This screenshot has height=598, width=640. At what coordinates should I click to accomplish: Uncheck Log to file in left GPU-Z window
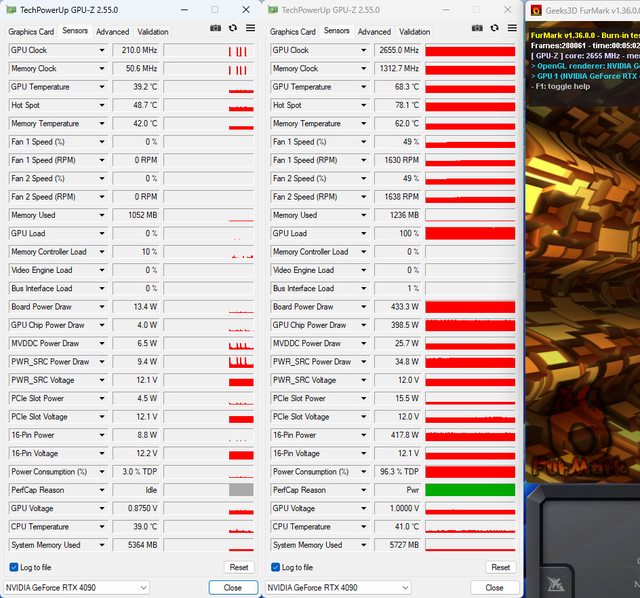point(14,567)
